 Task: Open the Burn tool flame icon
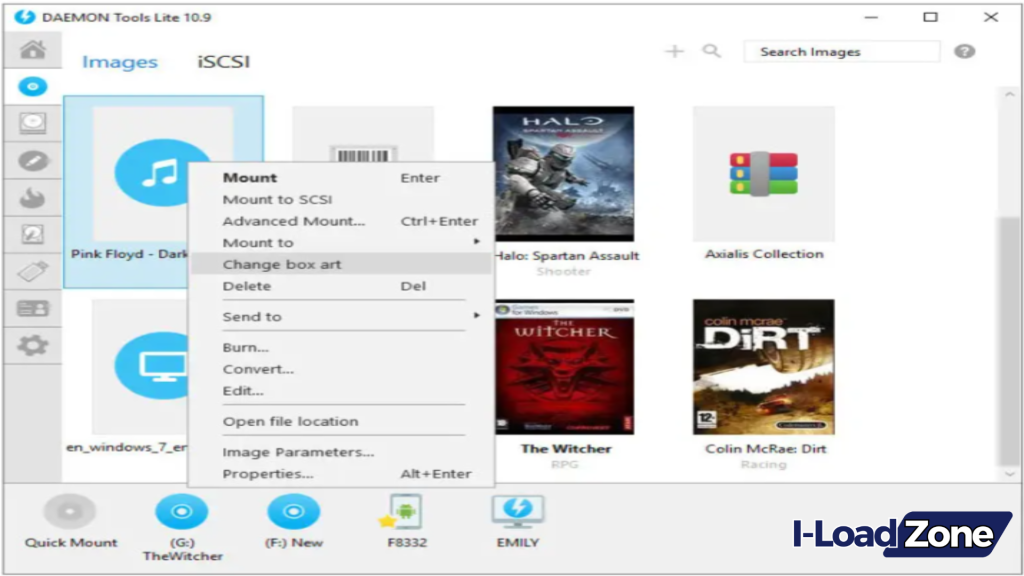[33, 197]
